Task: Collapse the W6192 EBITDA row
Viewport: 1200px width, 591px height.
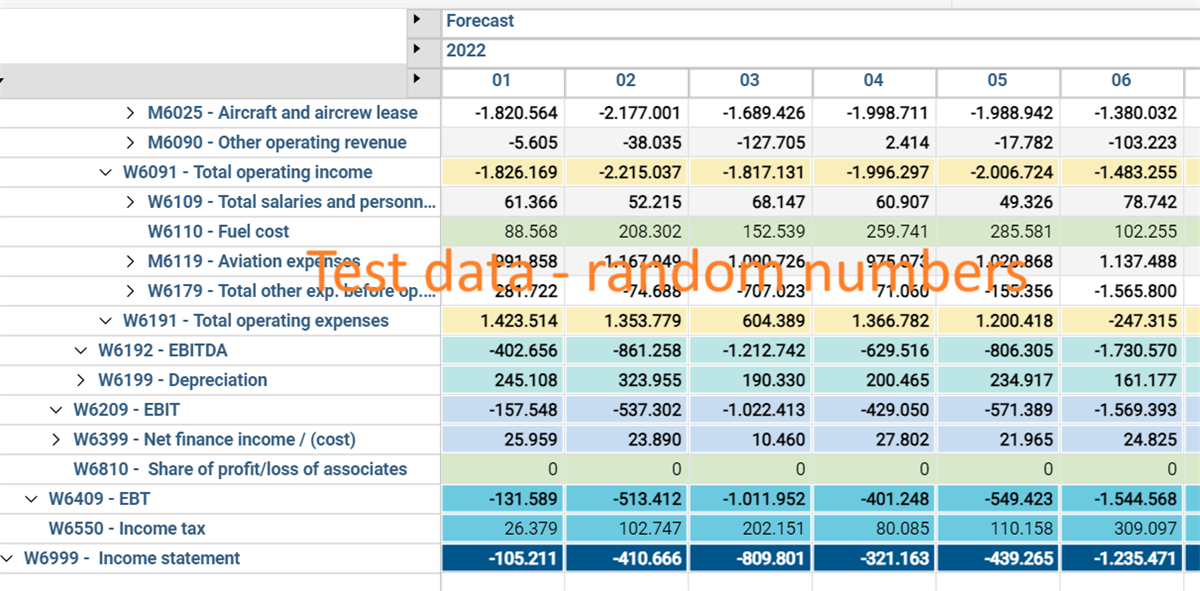Action: (x=81, y=351)
